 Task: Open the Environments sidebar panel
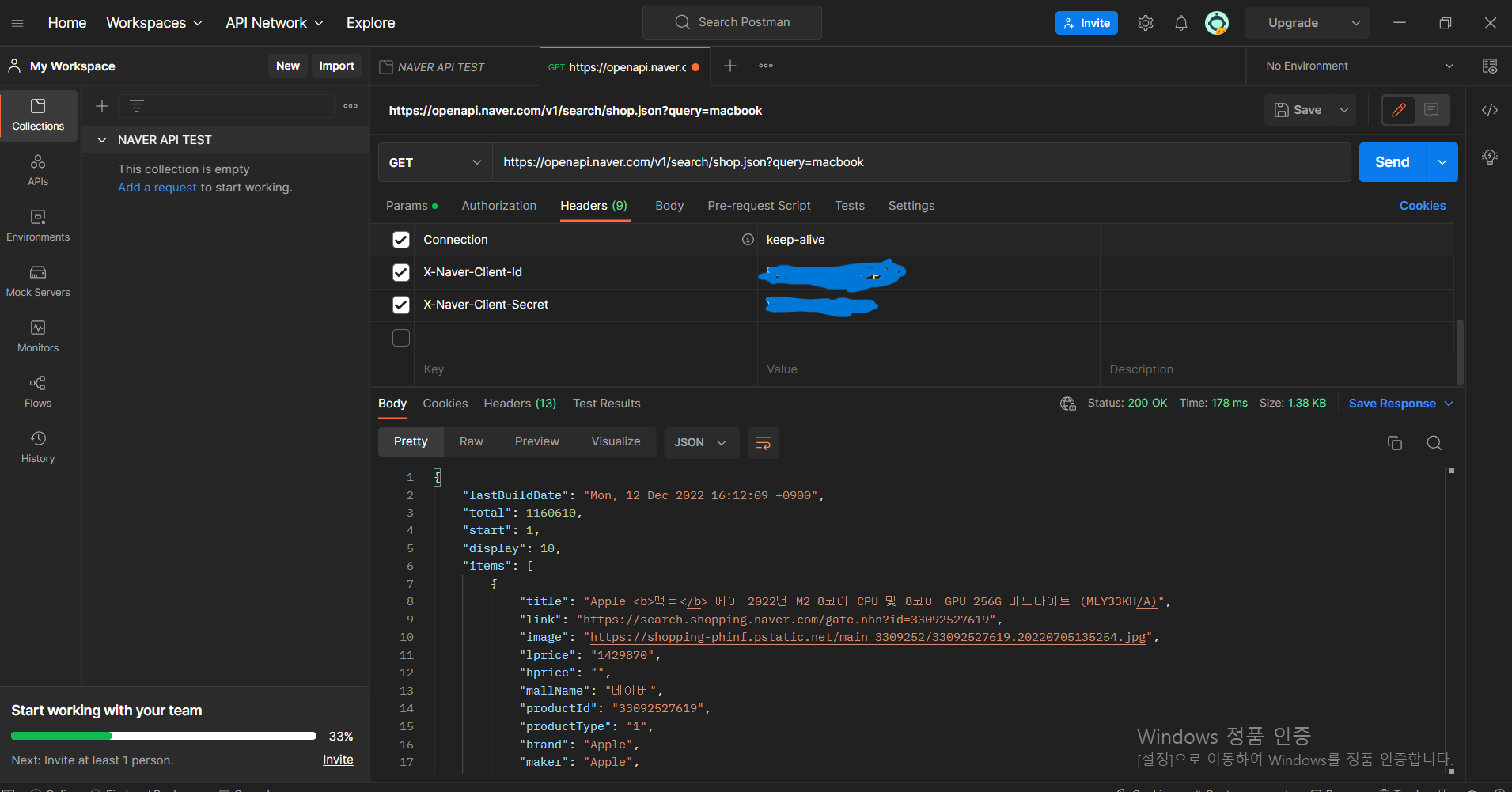(38, 226)
